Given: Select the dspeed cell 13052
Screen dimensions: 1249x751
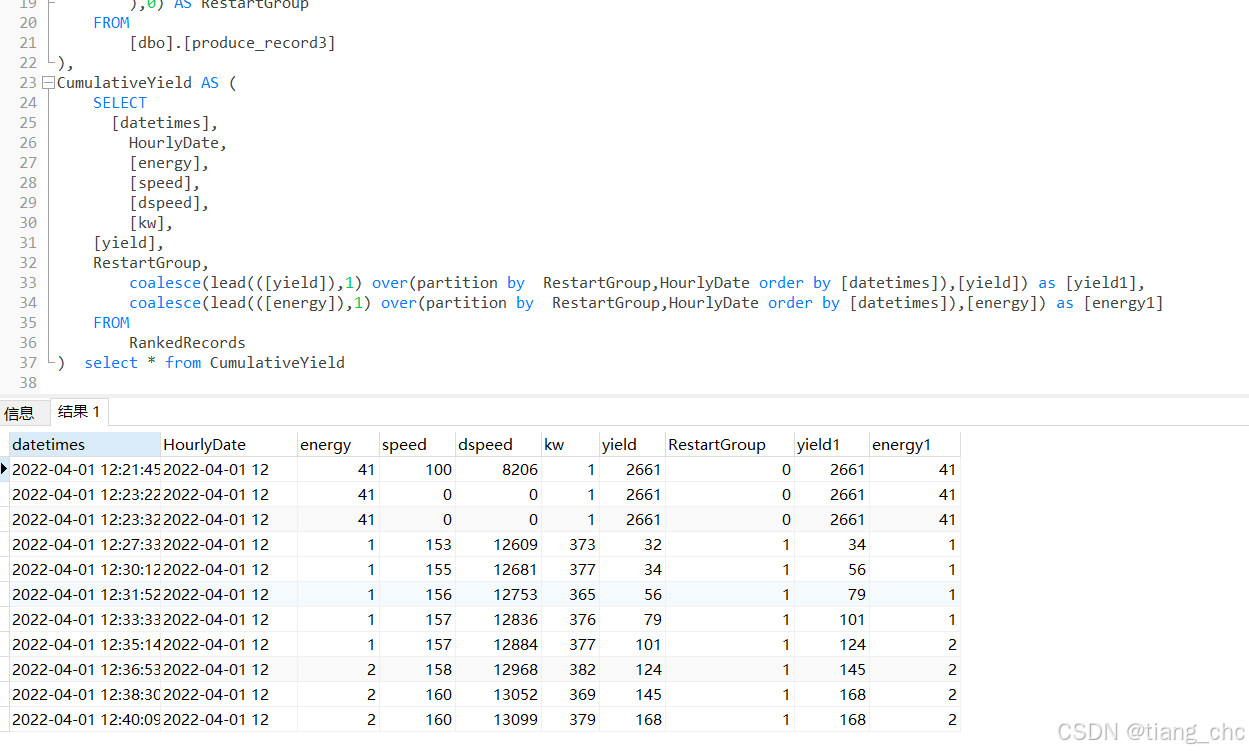Looking at the screenshot, I should (498, 694).
